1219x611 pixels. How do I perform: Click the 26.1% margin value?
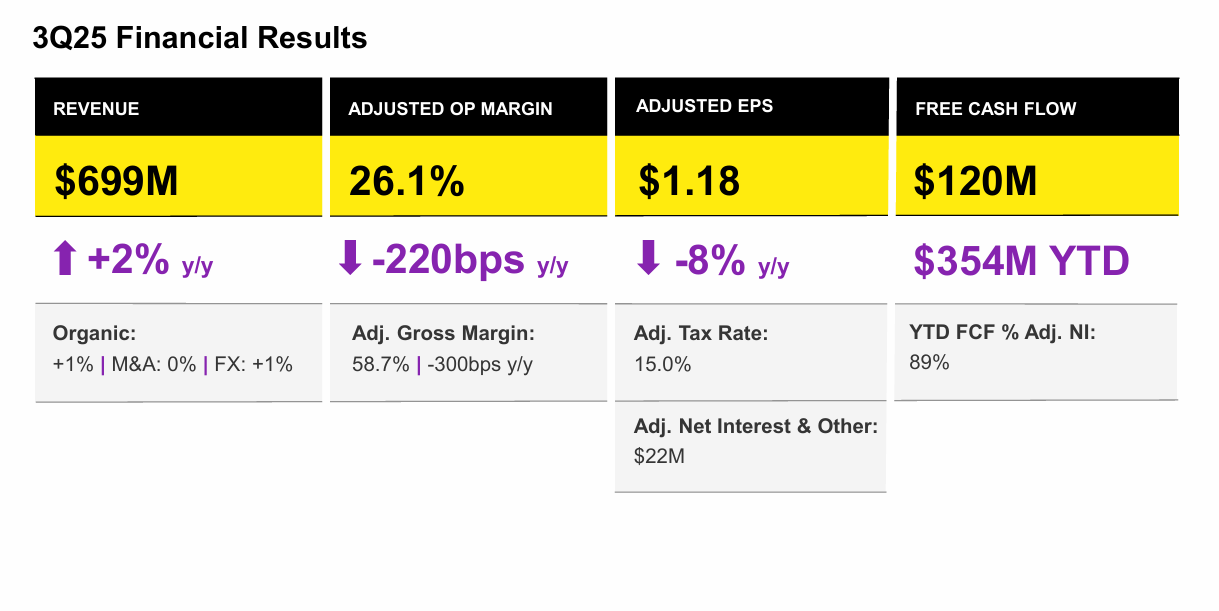pyautogui.click(x=407, y=181)
